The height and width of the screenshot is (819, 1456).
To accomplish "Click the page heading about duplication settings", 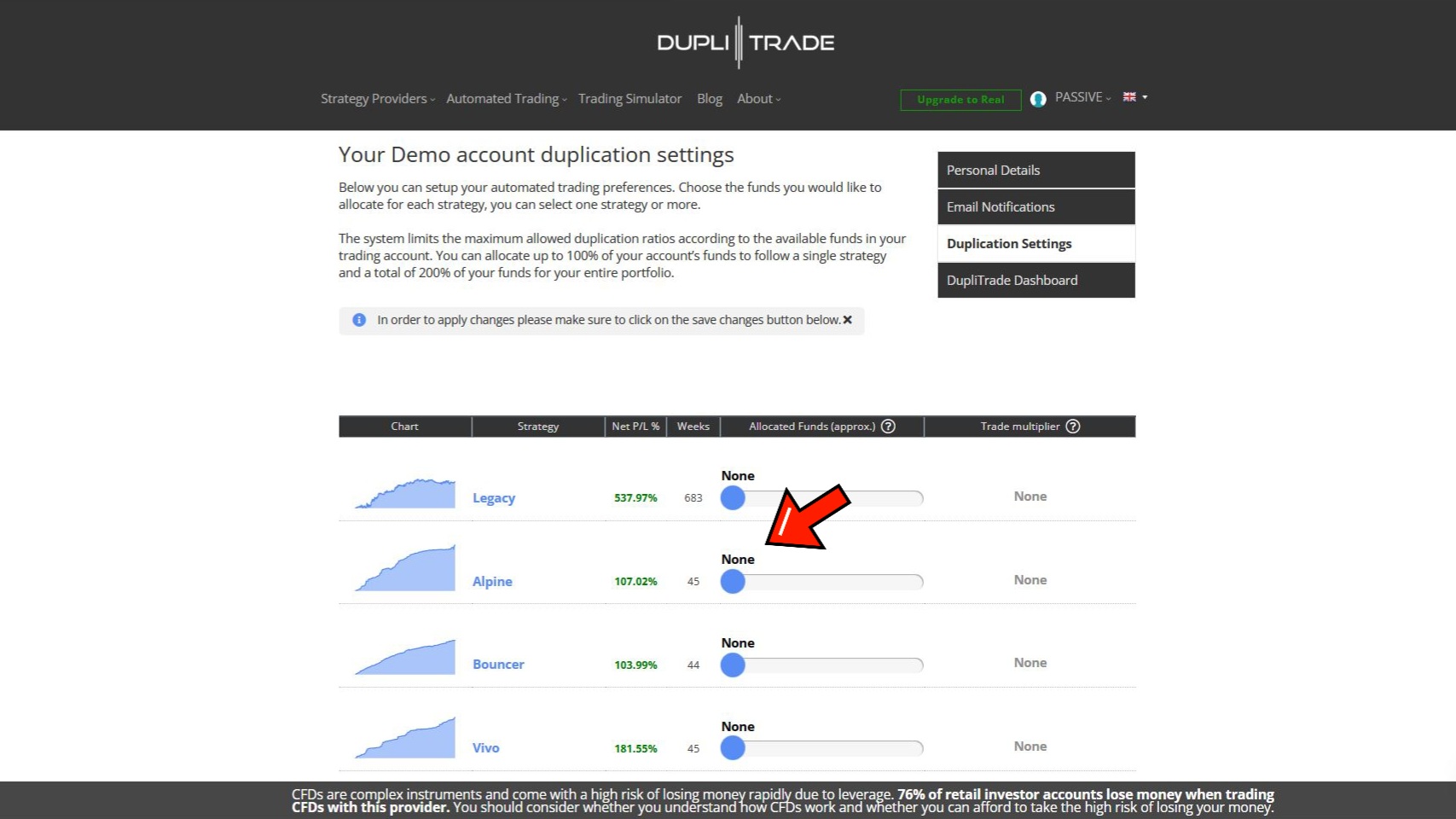I will click(536, 155).
